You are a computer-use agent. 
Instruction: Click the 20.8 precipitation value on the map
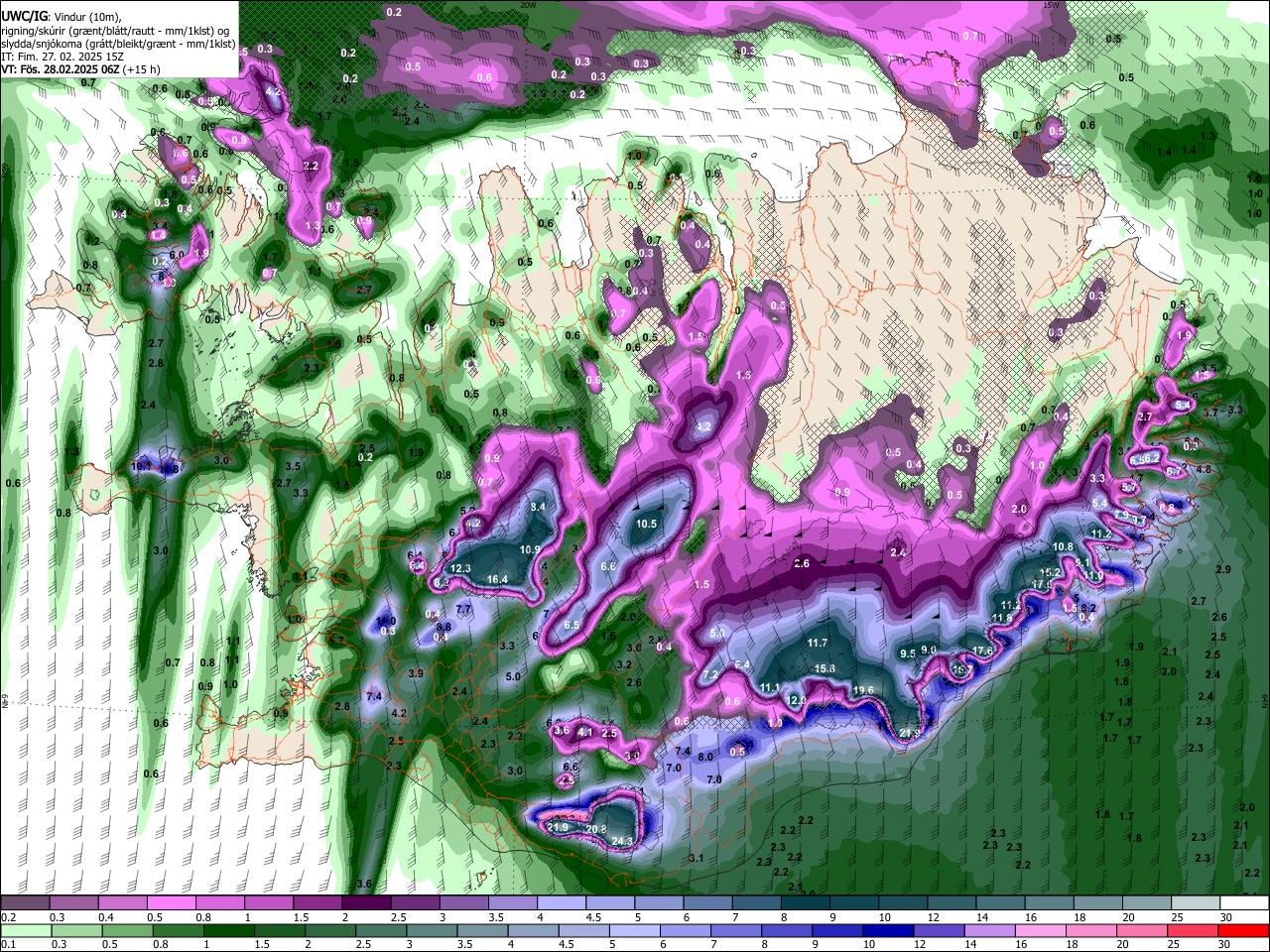[x=596, y=830]
